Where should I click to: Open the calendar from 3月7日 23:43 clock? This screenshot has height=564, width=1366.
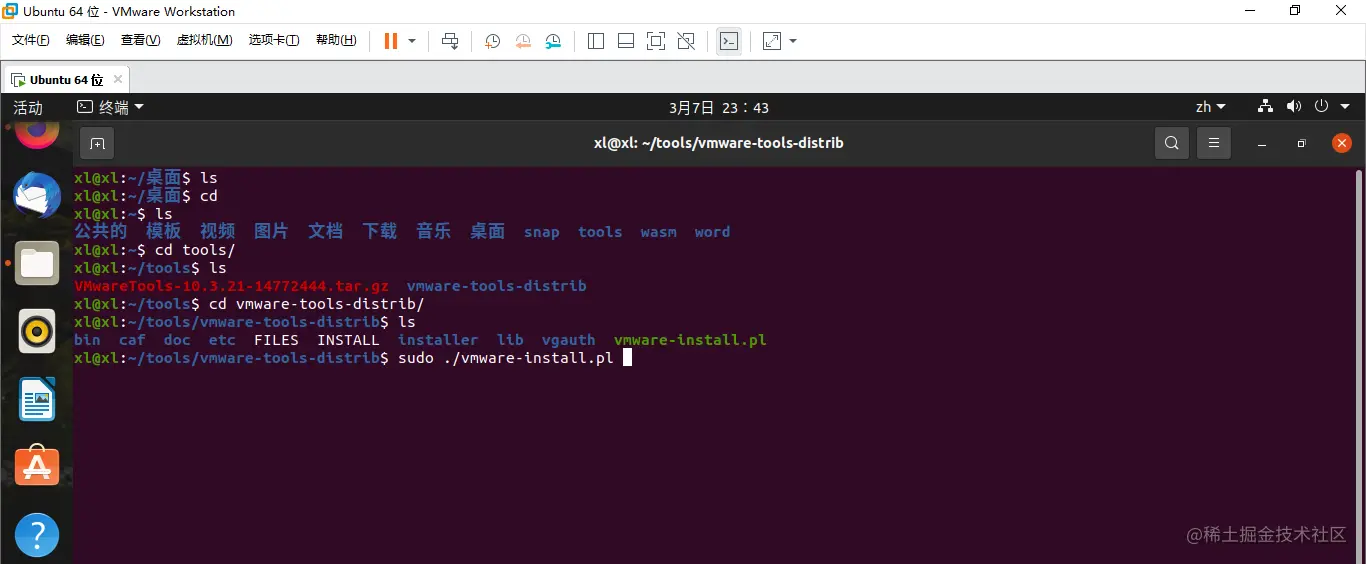point(719,107)
